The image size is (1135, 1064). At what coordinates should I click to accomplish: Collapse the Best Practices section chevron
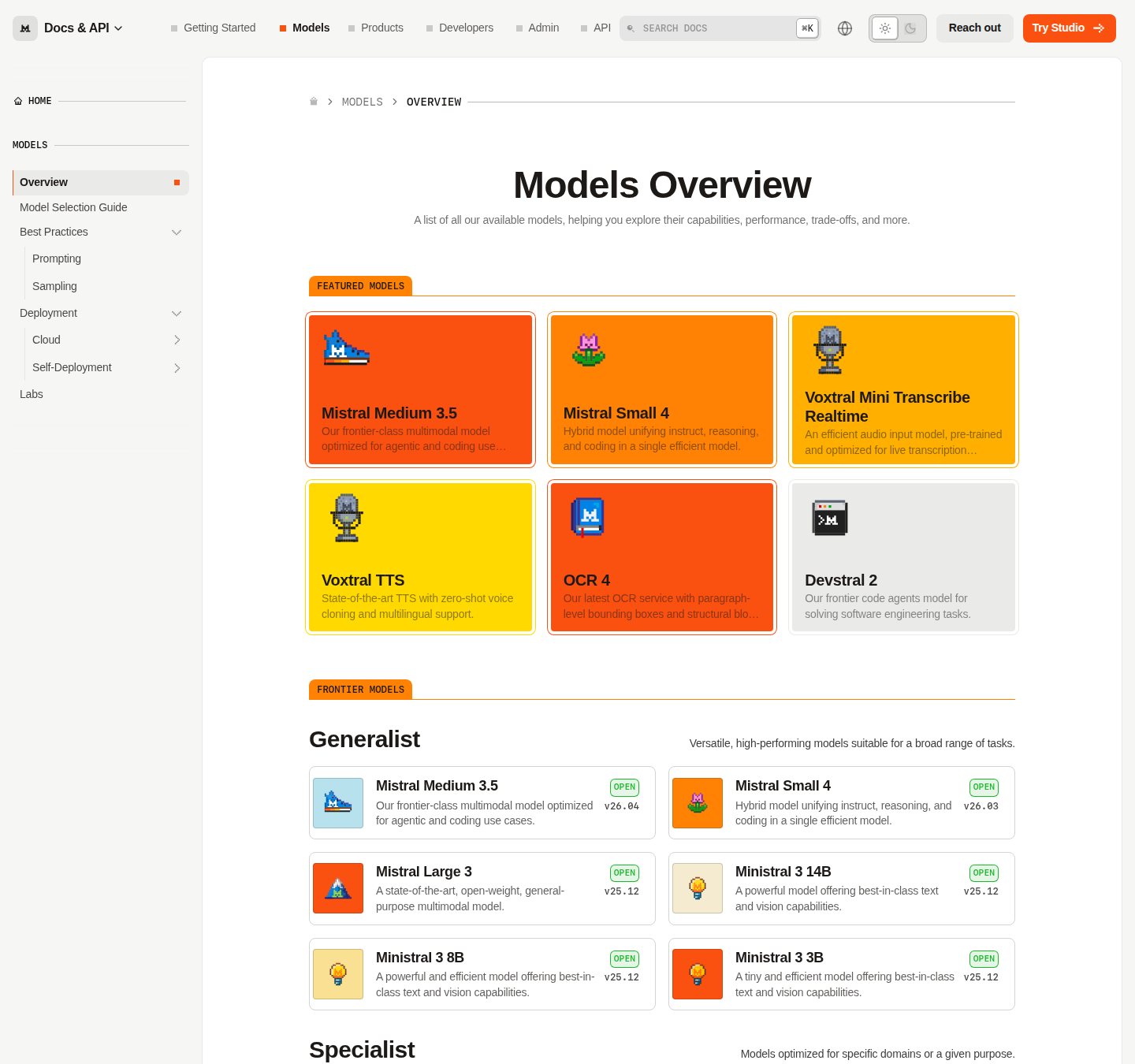[177, 233]
